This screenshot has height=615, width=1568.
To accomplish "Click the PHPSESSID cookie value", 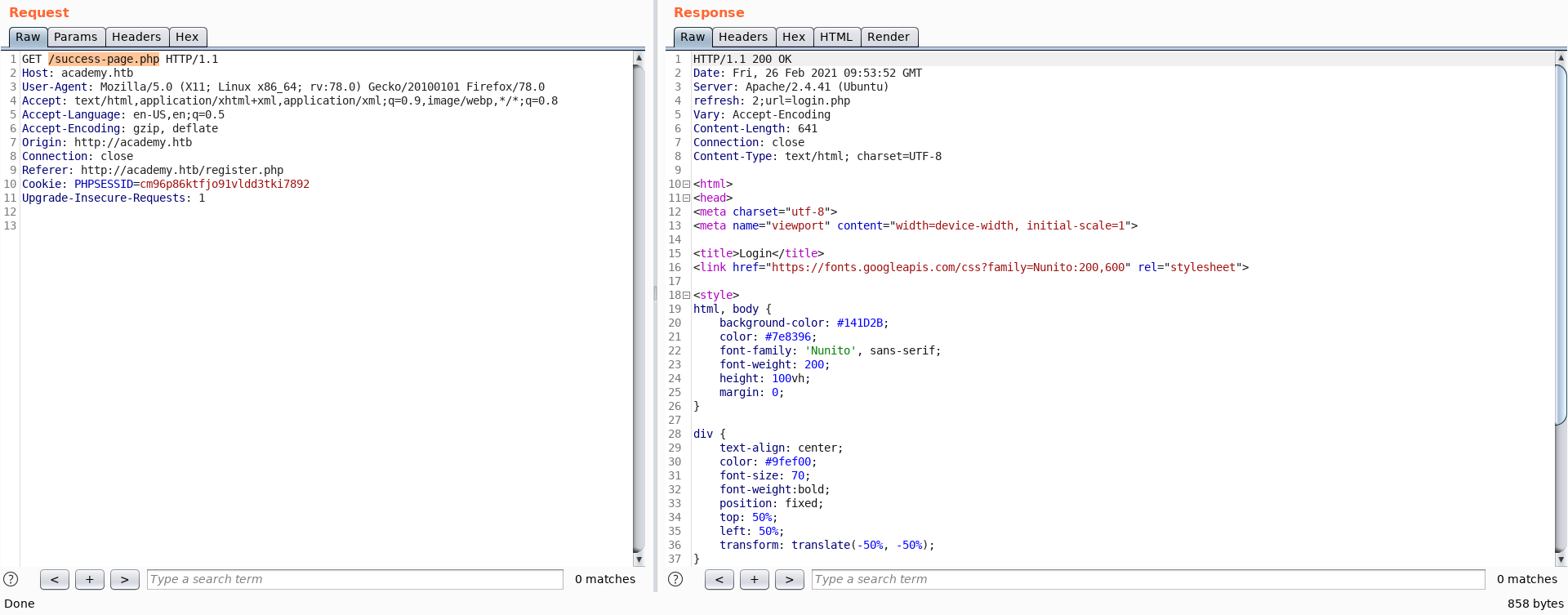I will 225,184.
